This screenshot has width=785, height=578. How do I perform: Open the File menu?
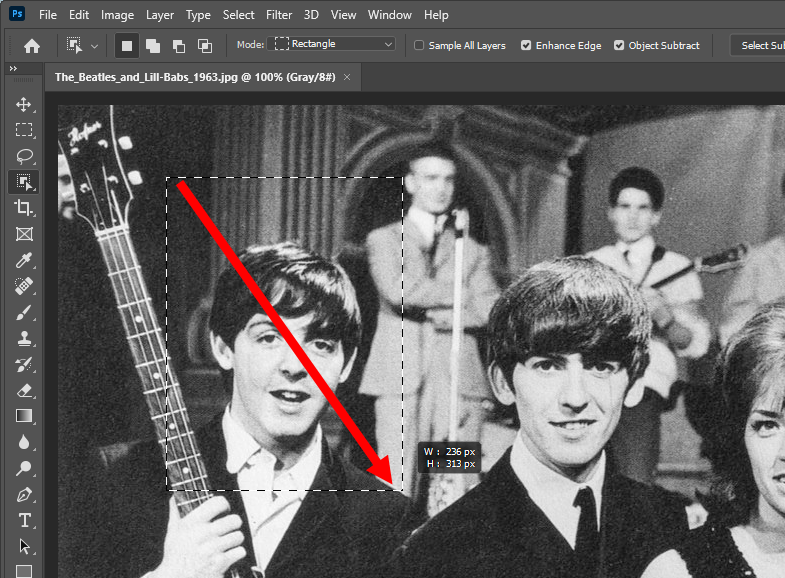pyautogui.click(x=48, y=15)
